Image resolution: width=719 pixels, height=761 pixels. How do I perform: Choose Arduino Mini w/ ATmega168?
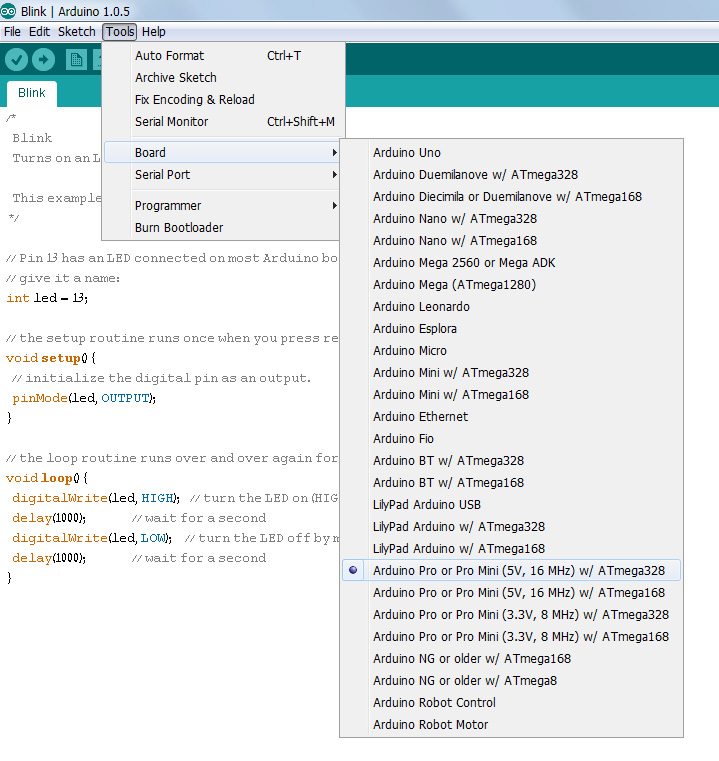(511, 395)
